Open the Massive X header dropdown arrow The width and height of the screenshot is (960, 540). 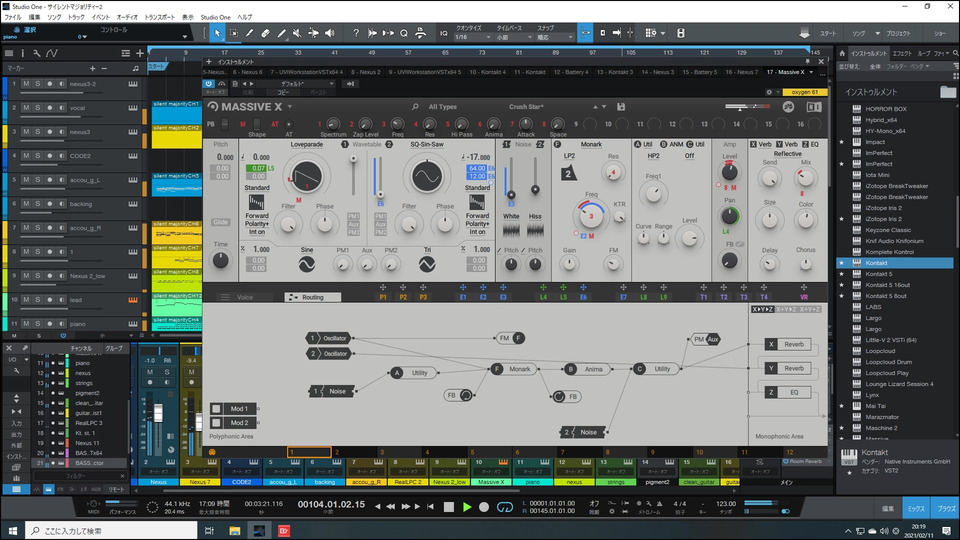pyautogui.click(x=290, y=107)
